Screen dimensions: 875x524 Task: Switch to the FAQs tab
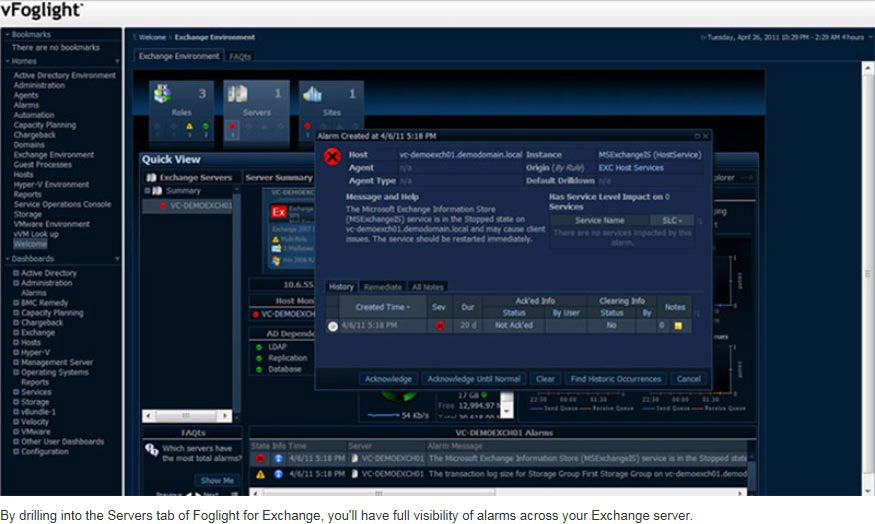pos(240,57)
